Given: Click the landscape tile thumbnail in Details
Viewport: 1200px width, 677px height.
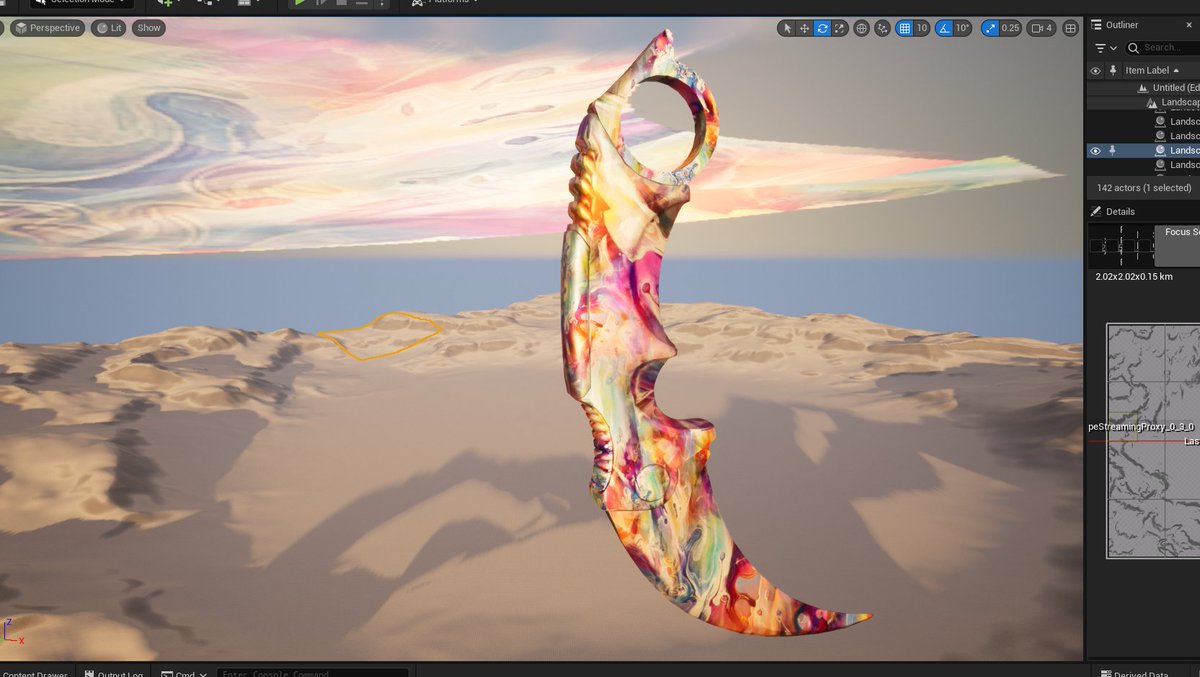Looking at the screenshot, I should click(x=1121, y=246).
